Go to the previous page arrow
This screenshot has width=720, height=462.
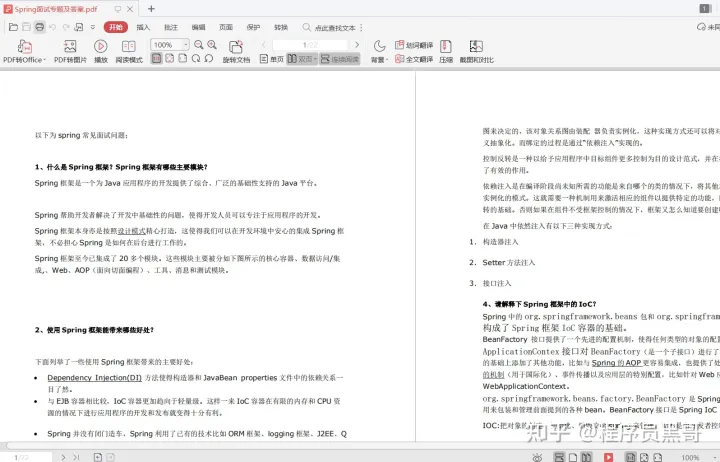(264, 45)
